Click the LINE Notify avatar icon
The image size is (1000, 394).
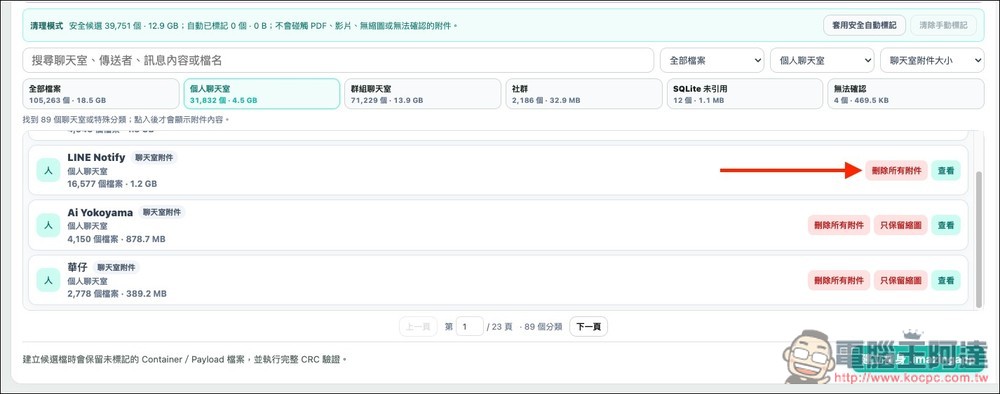click(48, 170)
